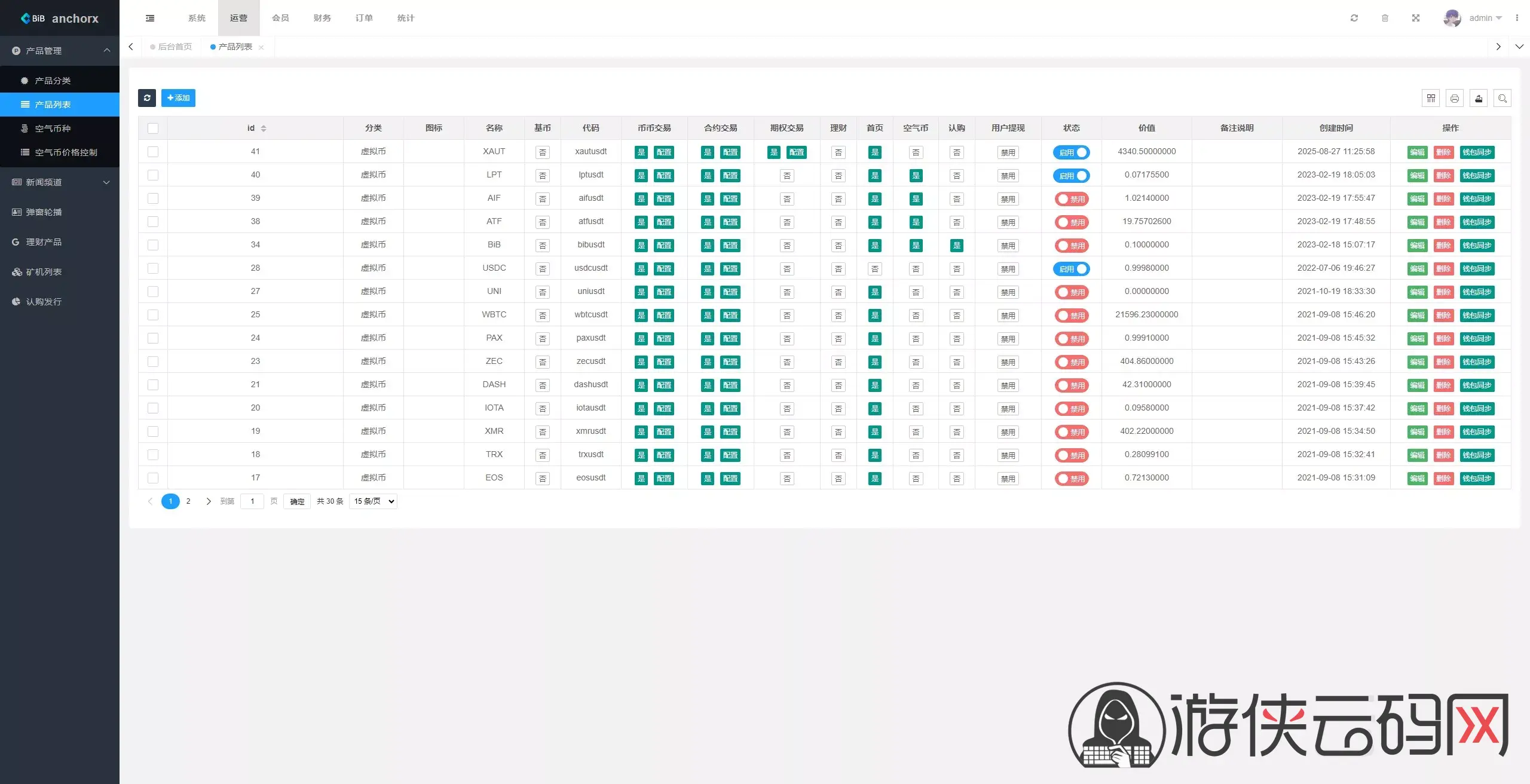This screenshot has width=1530, height=784.
Task: Click the refresh icon in top header
Action: [1354, 18]
